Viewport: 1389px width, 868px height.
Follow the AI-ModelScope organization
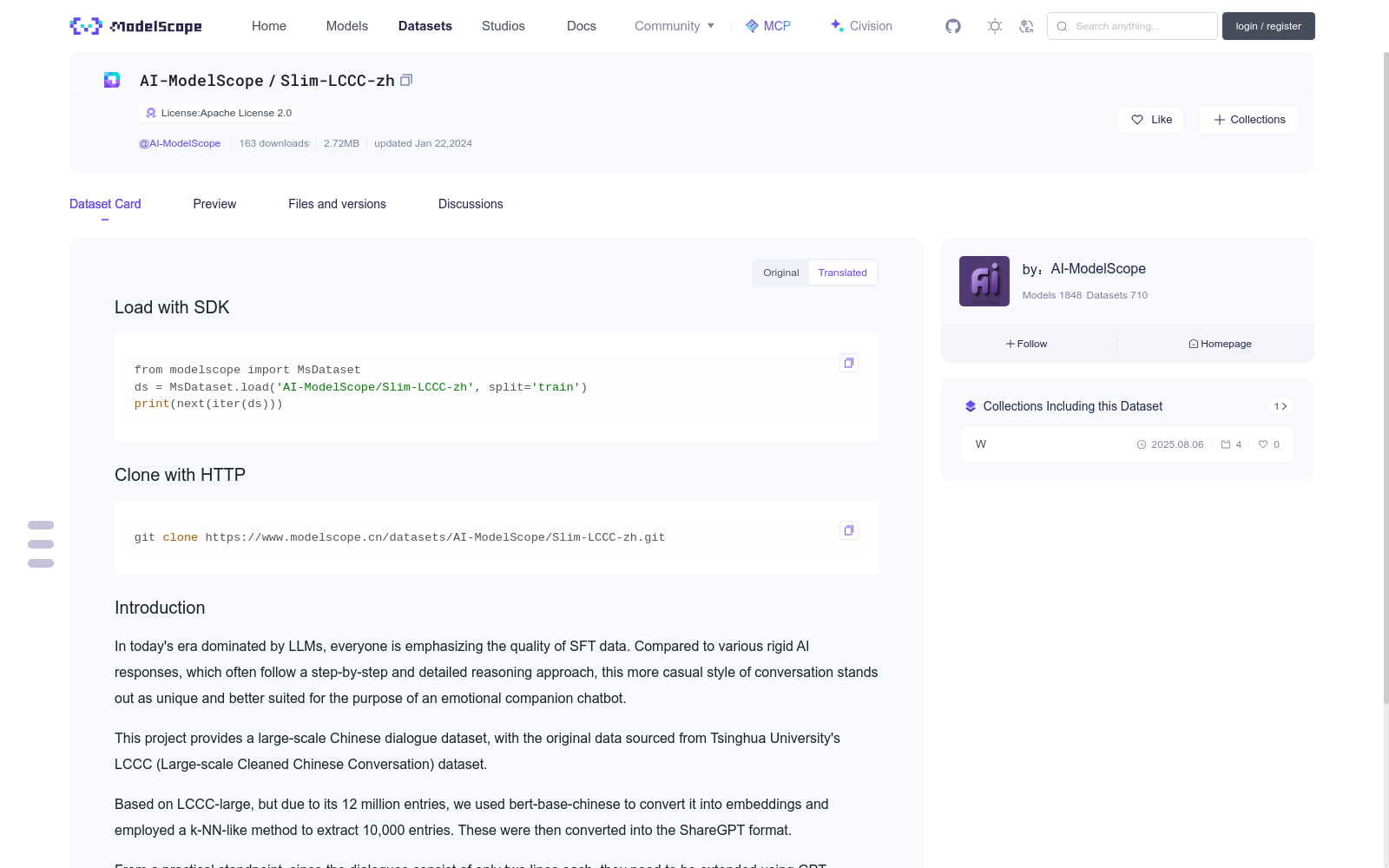(x=1026, y=344)
